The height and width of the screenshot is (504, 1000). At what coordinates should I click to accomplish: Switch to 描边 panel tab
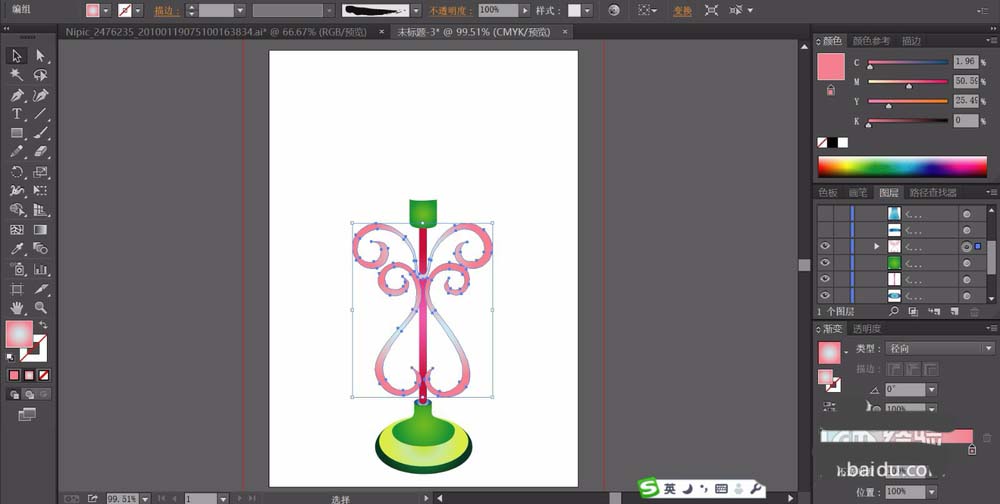tap(911, 41)
